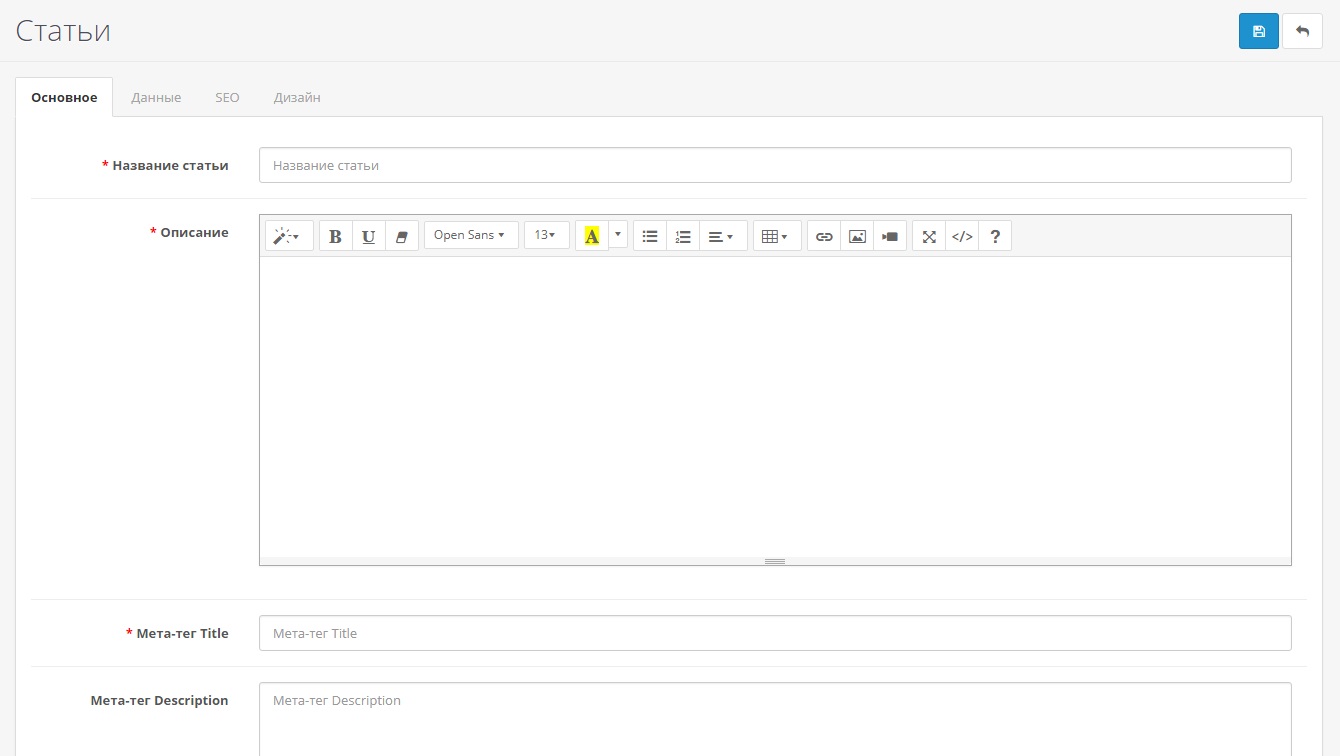The width and height of the screenshot is (1340, 756).
Task: Click the back arrow return button
Action: 1302,31
